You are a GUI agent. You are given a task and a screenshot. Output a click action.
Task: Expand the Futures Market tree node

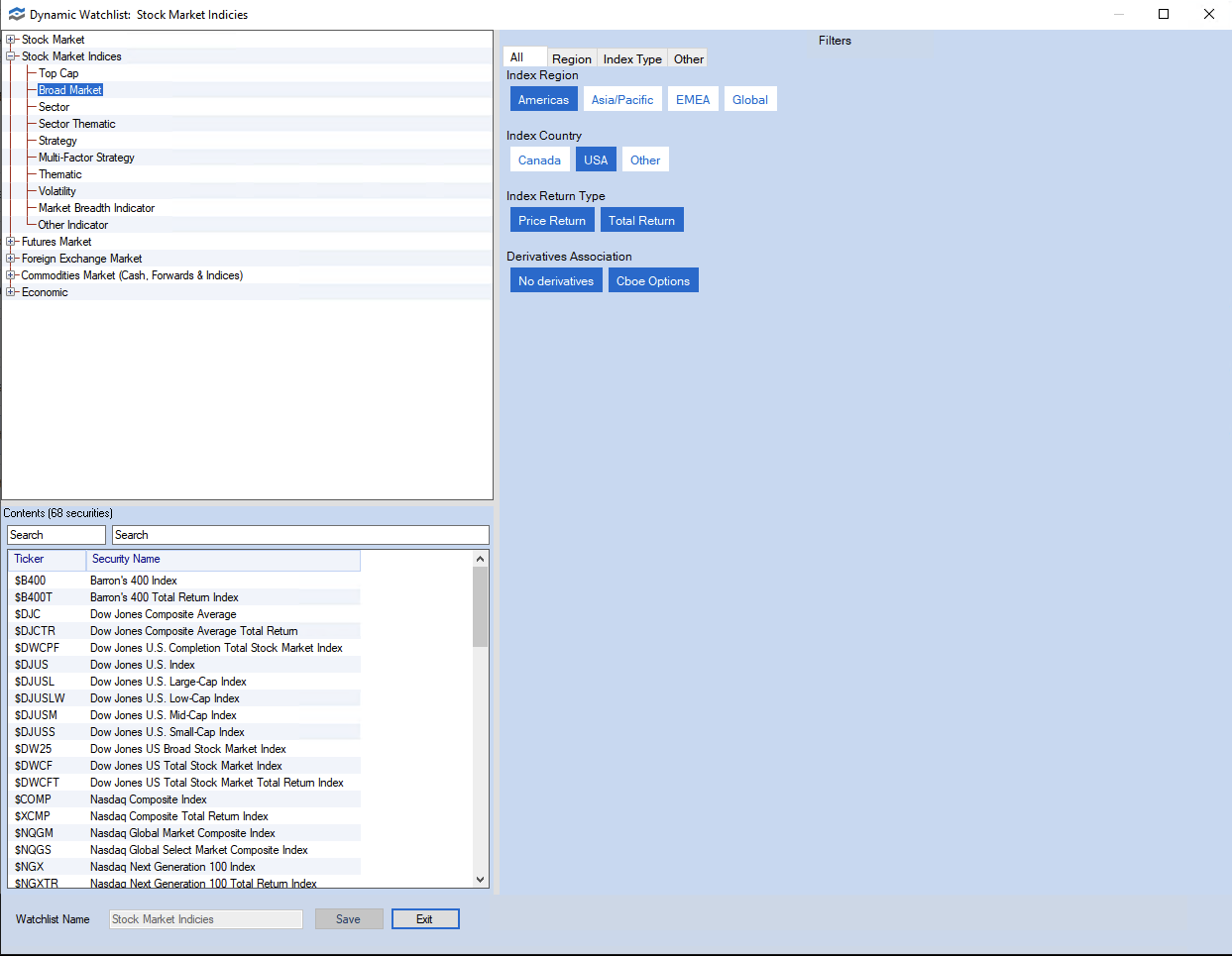pyautogui.click(x=10, y=241)
